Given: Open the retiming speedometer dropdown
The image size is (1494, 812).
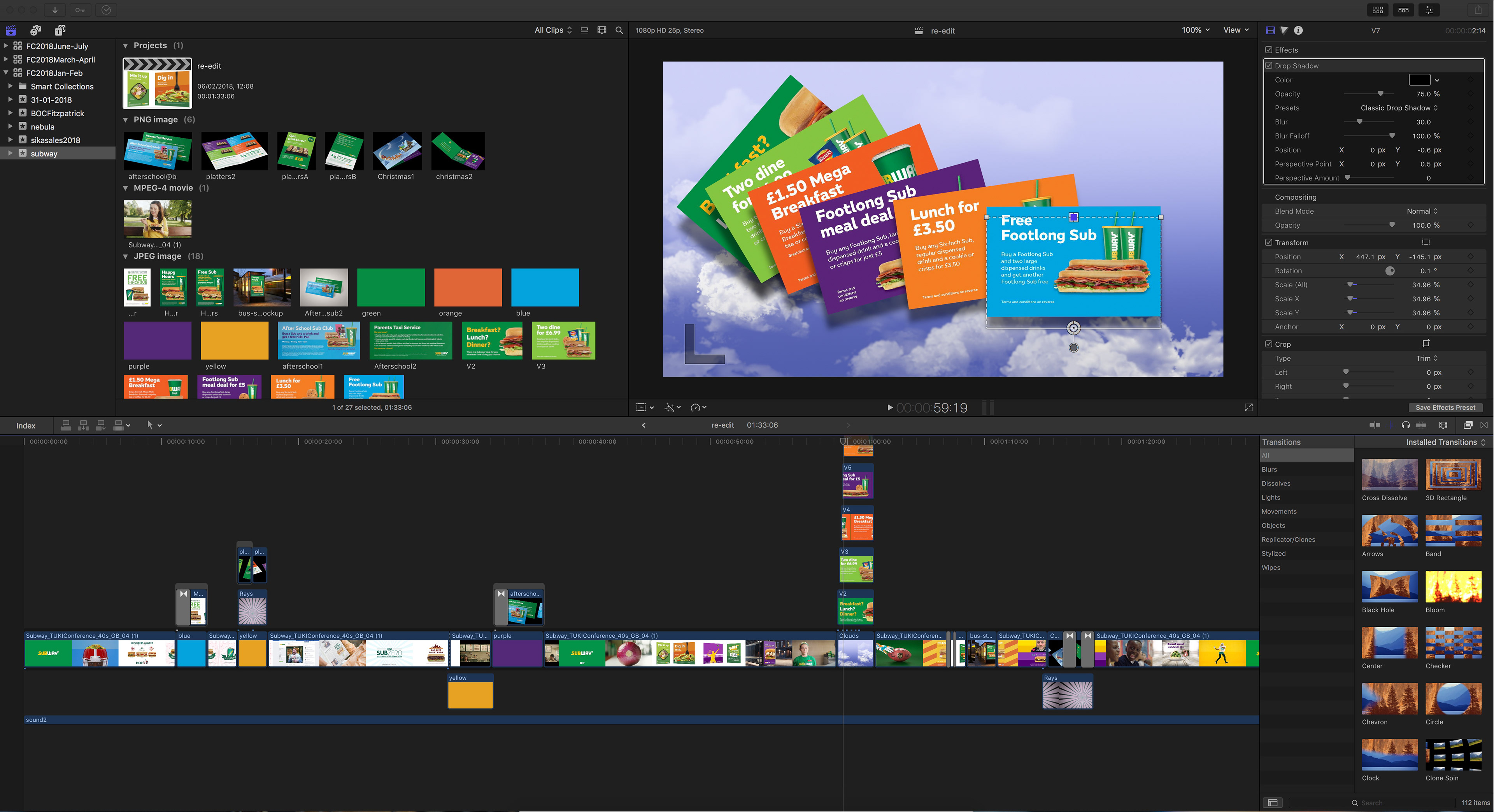Looking at the screenshot, I should coord(698,408).
